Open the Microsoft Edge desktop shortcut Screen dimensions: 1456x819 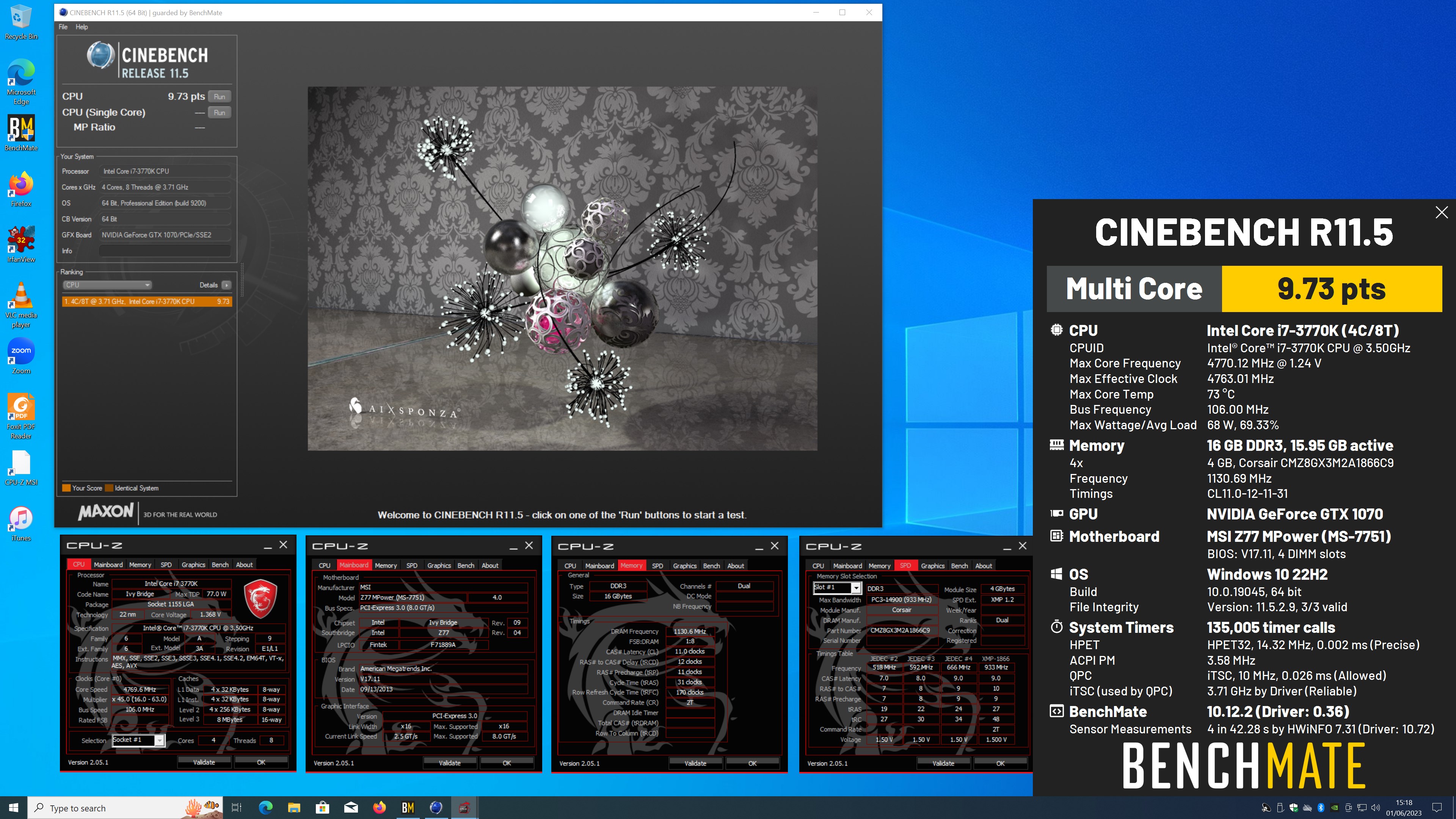21,82
